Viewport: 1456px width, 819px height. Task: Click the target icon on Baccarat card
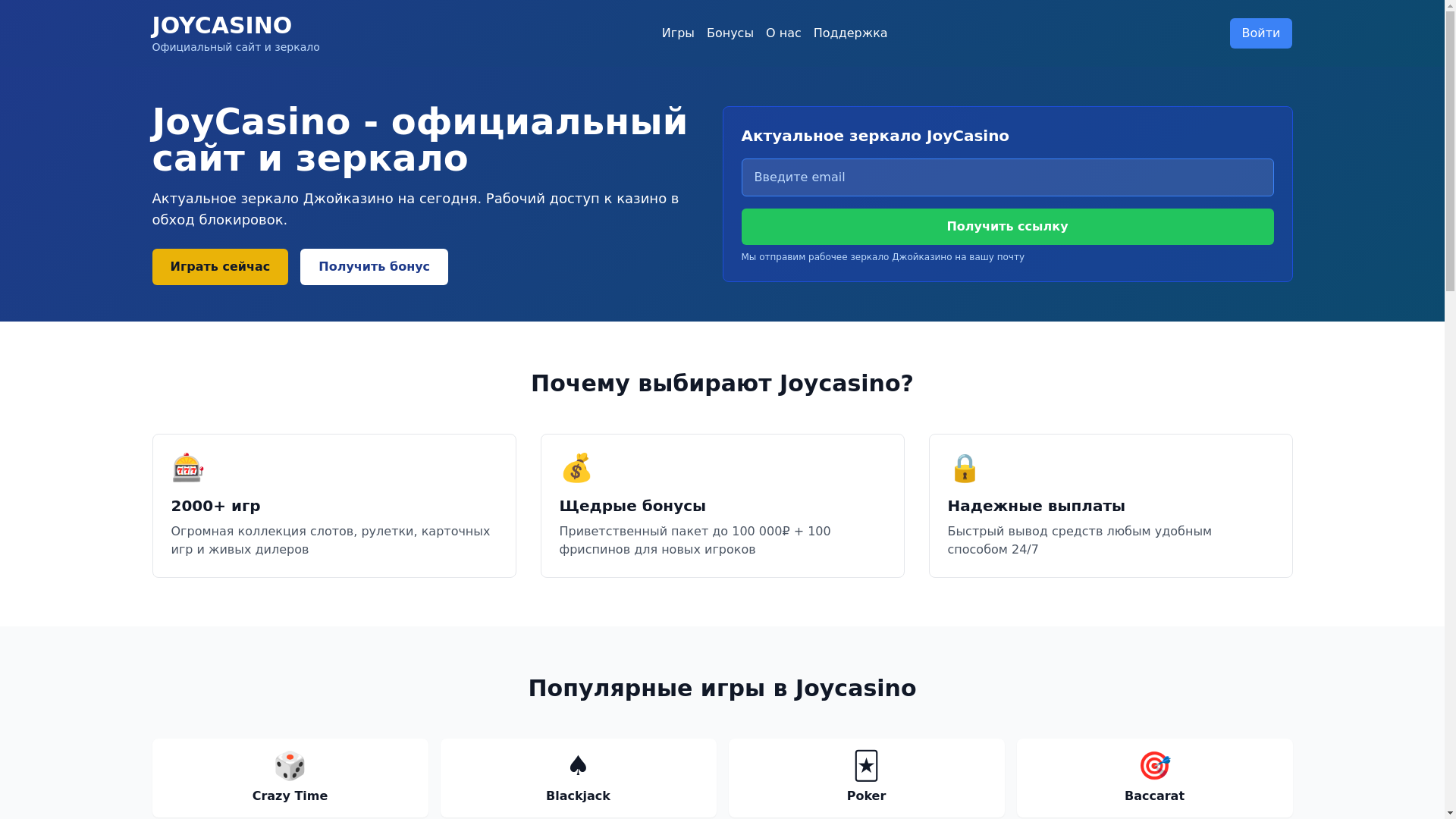(x=1154, y=766)
